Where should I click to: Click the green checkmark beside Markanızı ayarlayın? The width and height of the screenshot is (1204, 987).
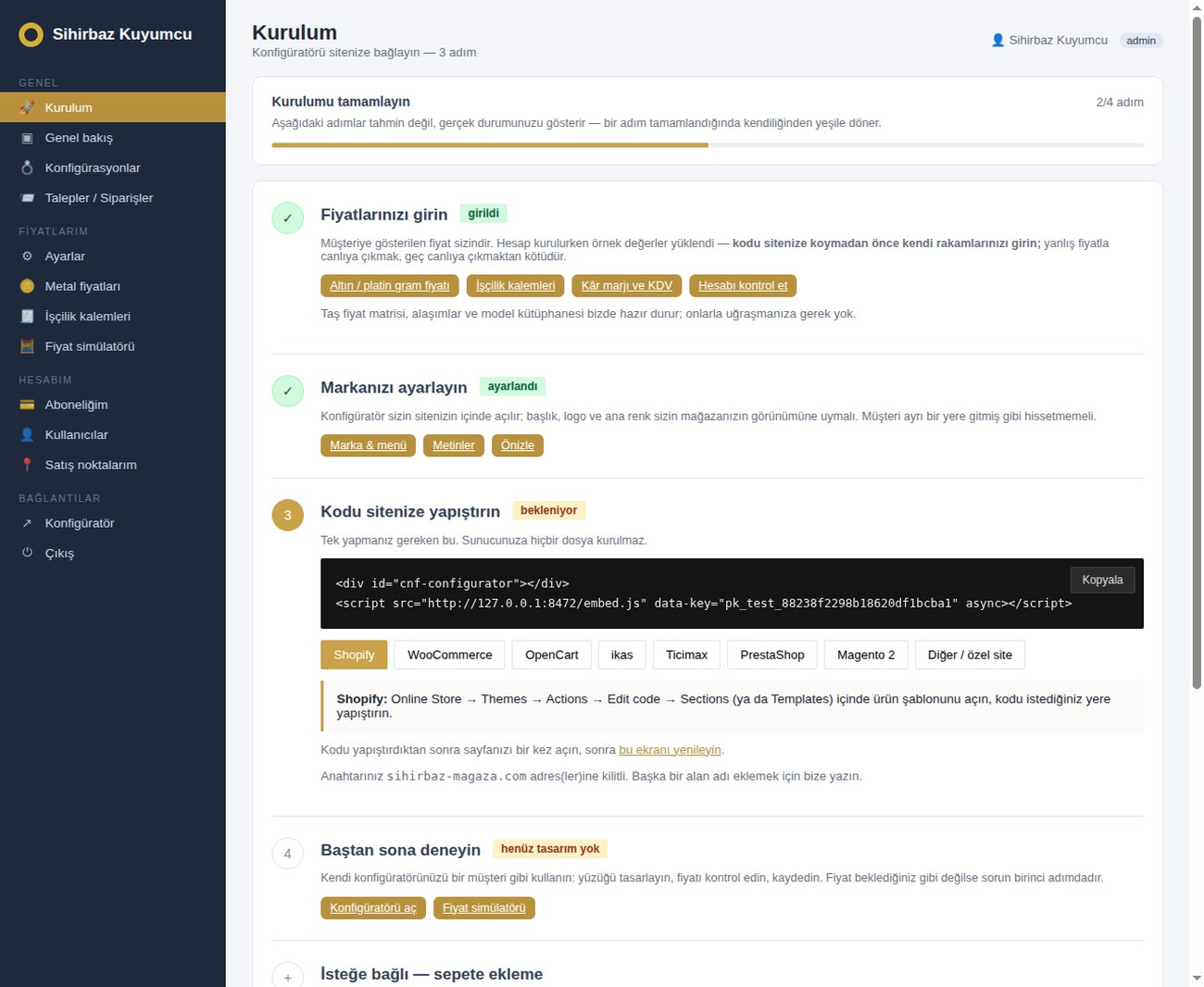pos(287,391)
